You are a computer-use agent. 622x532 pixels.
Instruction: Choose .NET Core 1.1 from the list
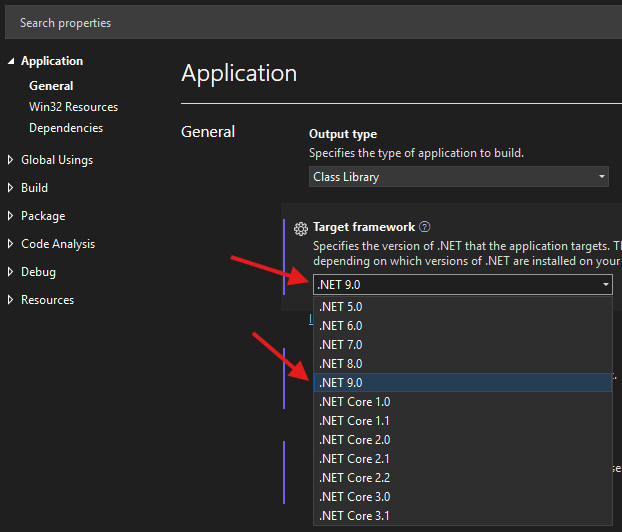[x=463, y=421]
